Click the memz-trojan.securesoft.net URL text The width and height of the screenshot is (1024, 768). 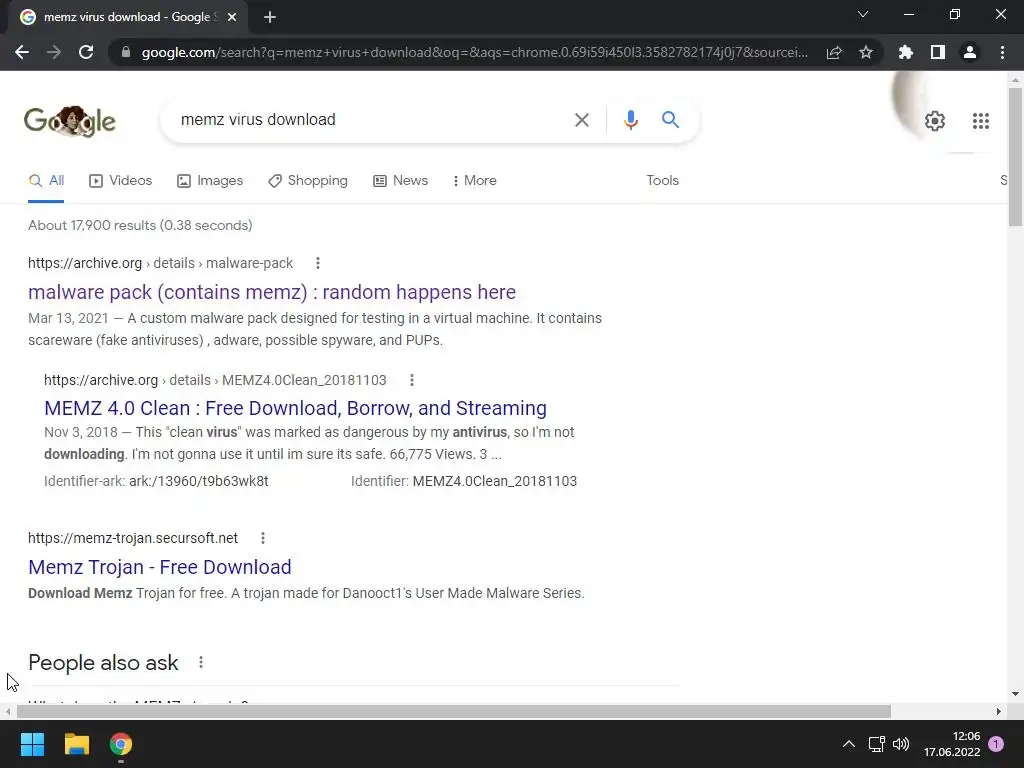133,538
